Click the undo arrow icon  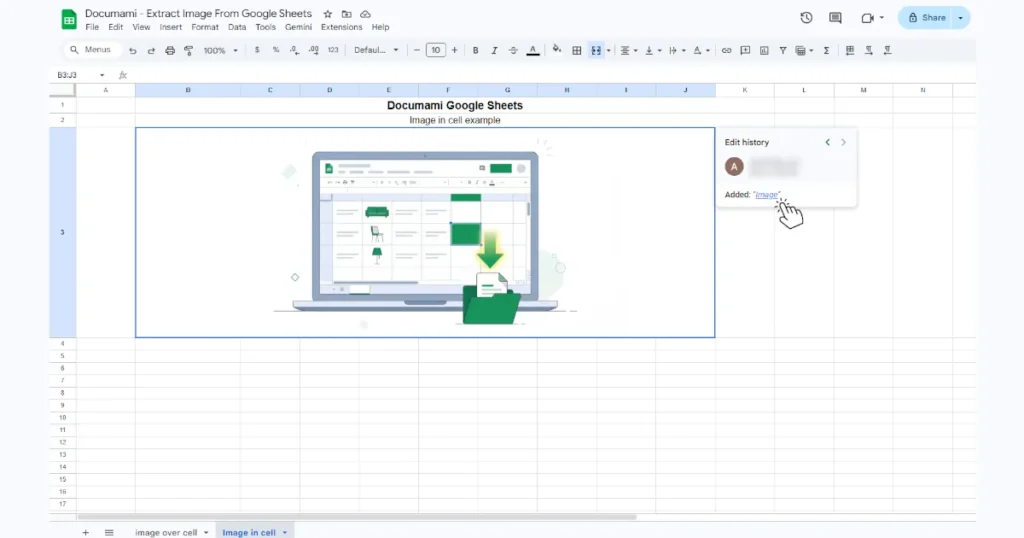tap(133, 50)
